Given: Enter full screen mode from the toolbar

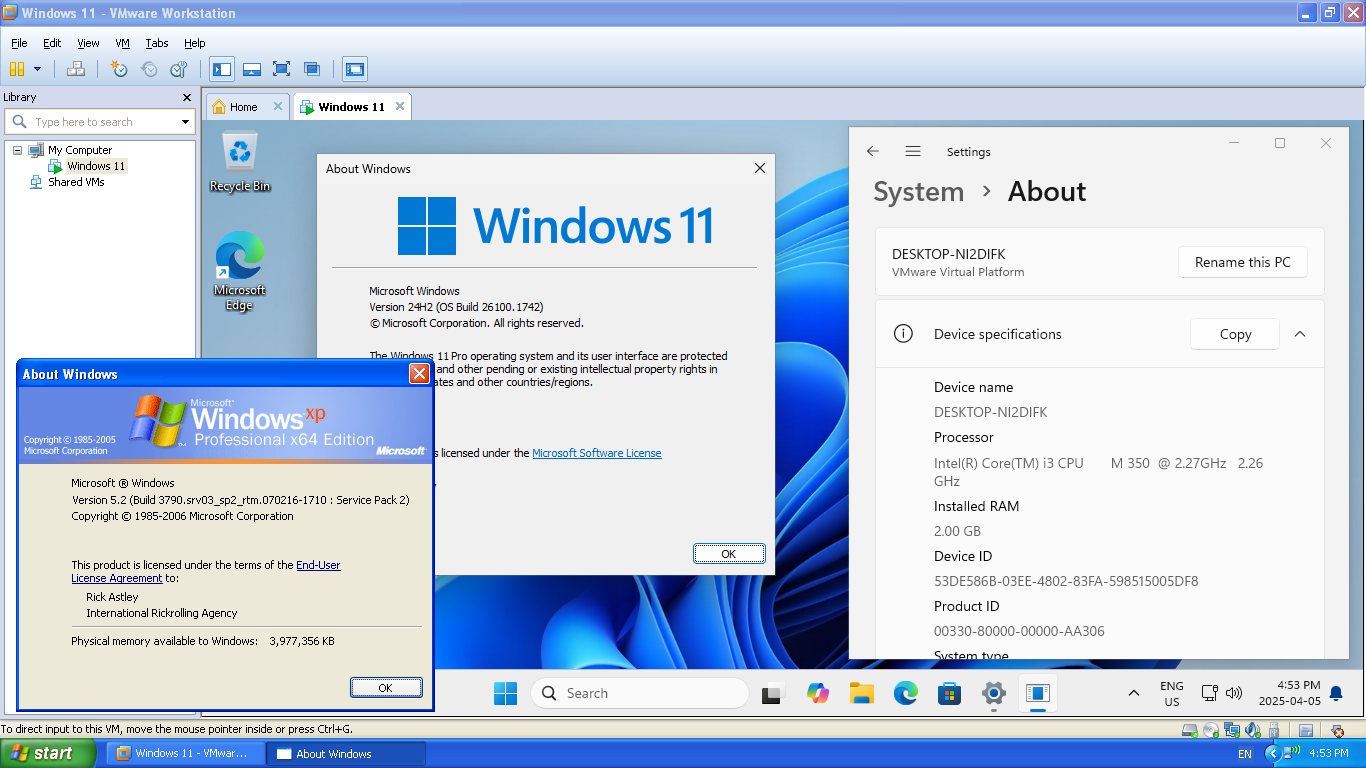Looking at the screenshot, I should coord(282,69).
